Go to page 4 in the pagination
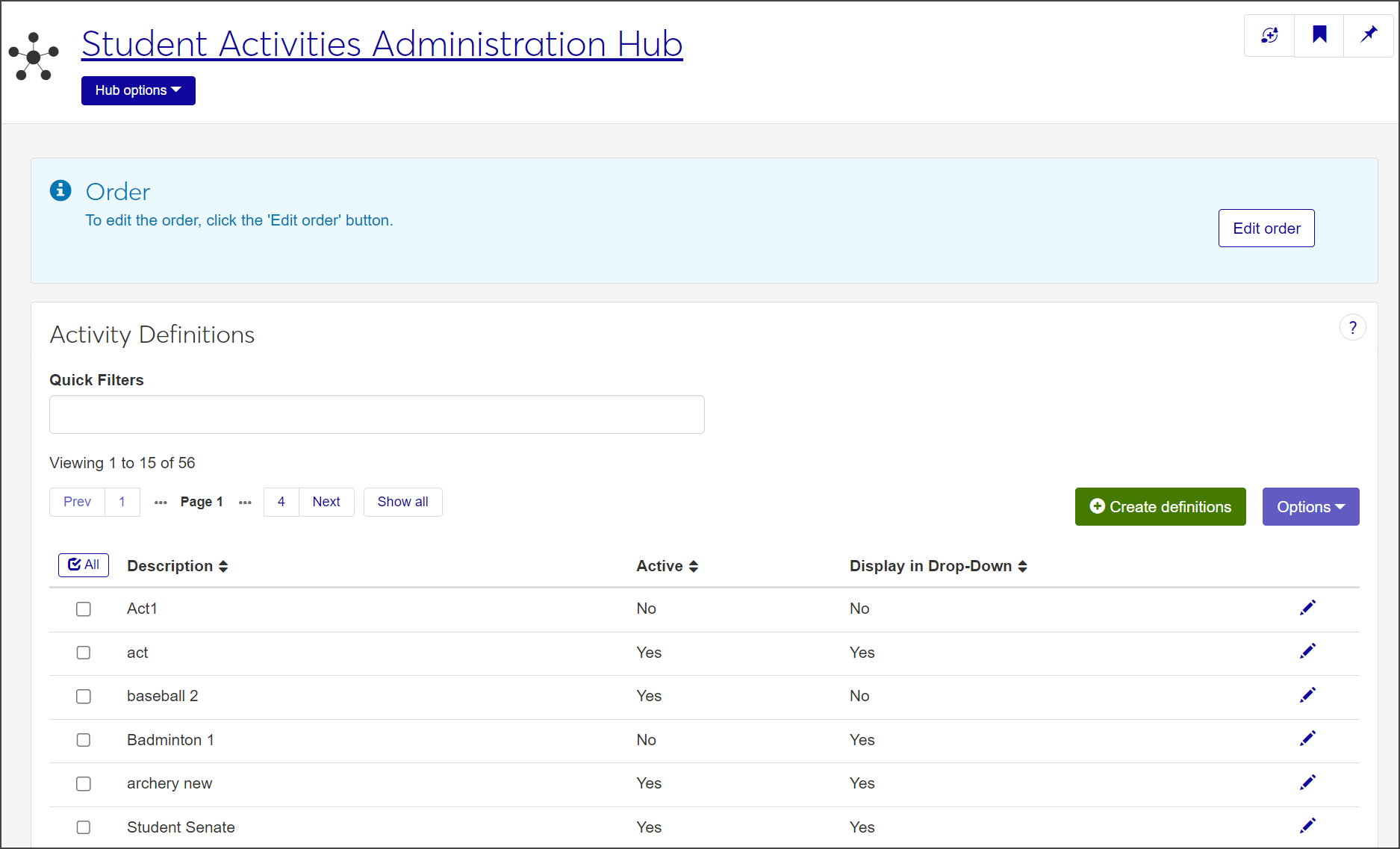 pyautogui.click(x=281, y=502)
